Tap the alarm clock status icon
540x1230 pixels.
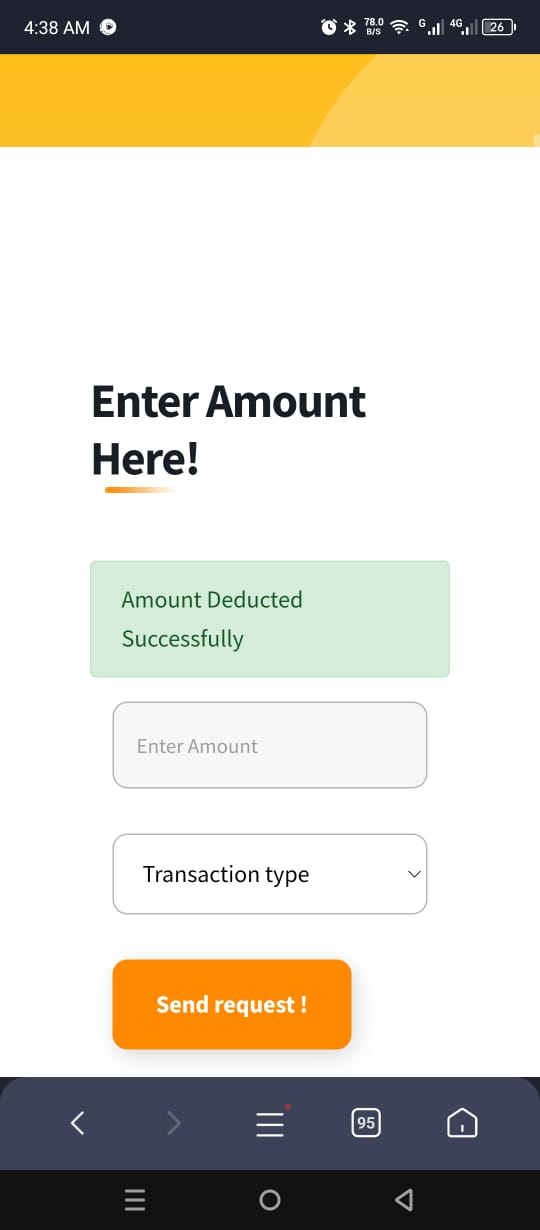pyautogui.click(x=329, y=27)
